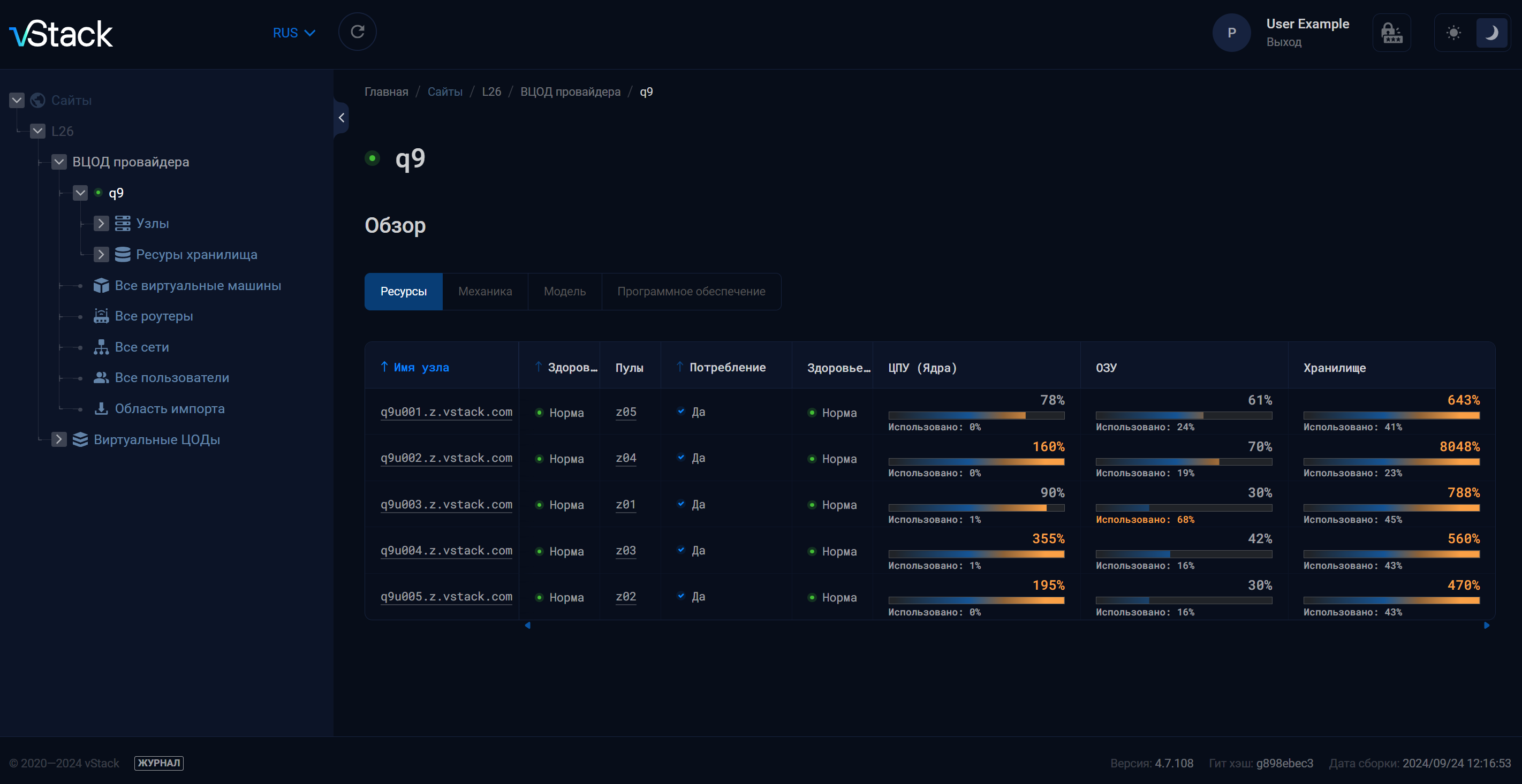This screenshot has height=784, width=1522.
Task: Click the Узлы servers icon
Action: [x=122, y=223]
